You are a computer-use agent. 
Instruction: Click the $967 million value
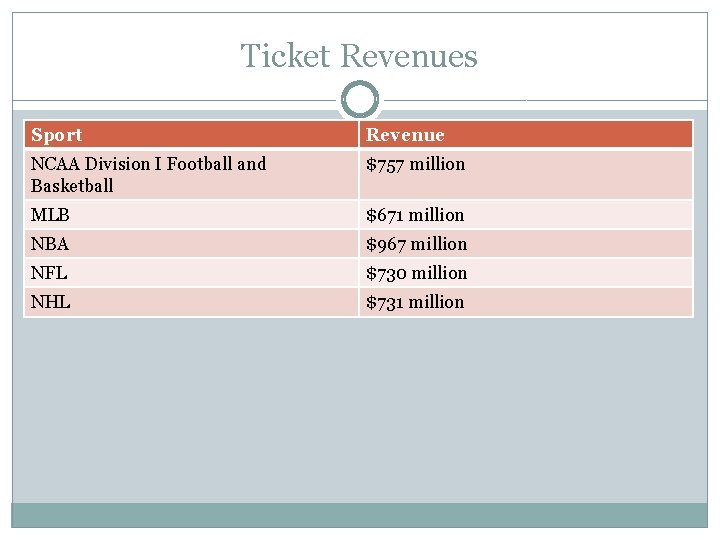click(x=416, y=244)
